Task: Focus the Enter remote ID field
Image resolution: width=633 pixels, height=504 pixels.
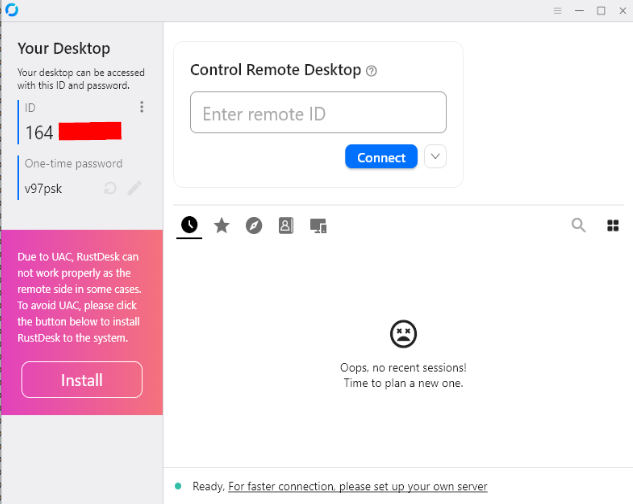Action: (318, 112)
